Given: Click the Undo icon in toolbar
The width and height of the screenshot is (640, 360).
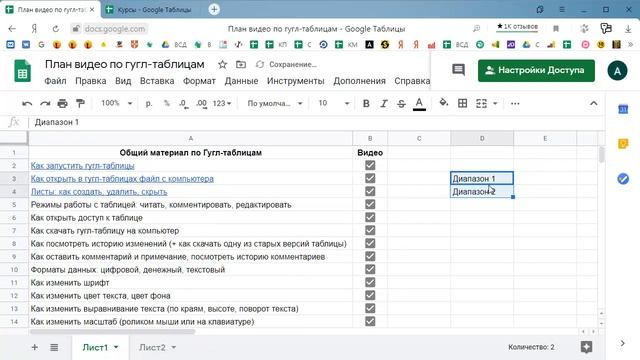Looking at the screenshot, I should 27,104.
